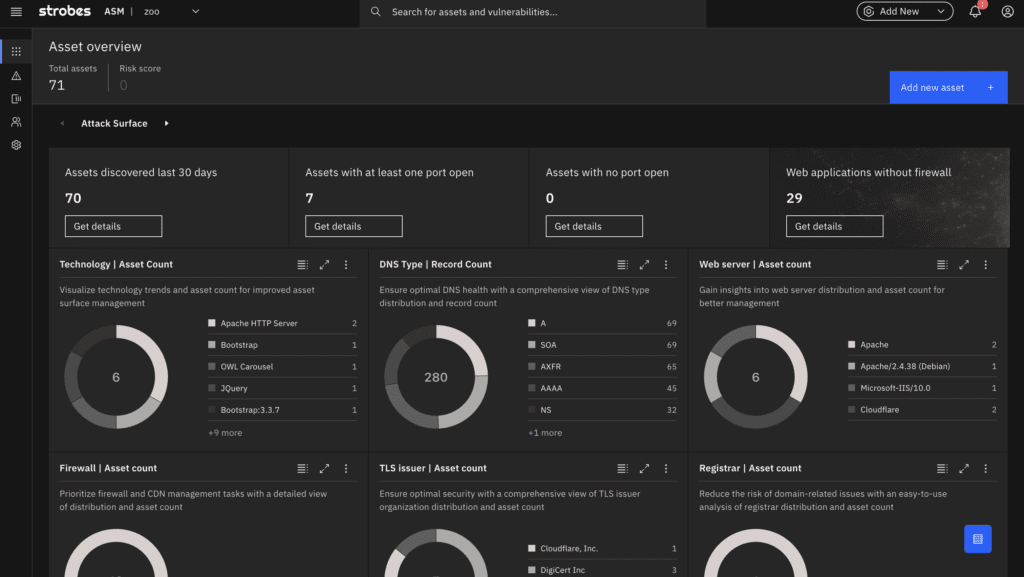This screenshot has height=577, width=1024.
Task: Click the blue floating chat button
Action: click(977, 539)
